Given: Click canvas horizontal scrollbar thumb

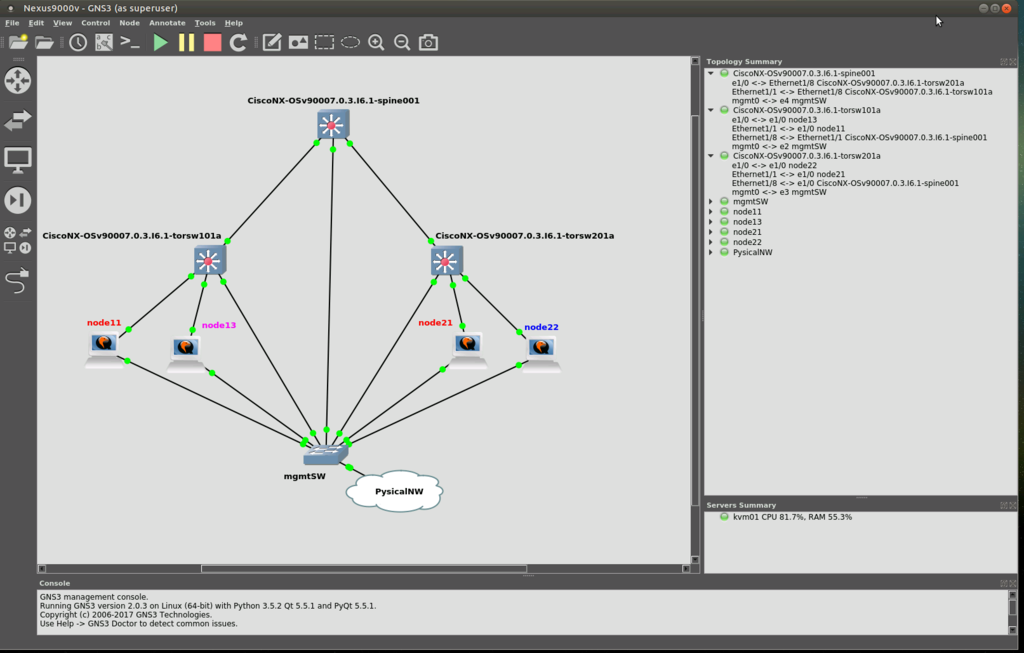Looking at the screenshot, I should coord(364,569).
